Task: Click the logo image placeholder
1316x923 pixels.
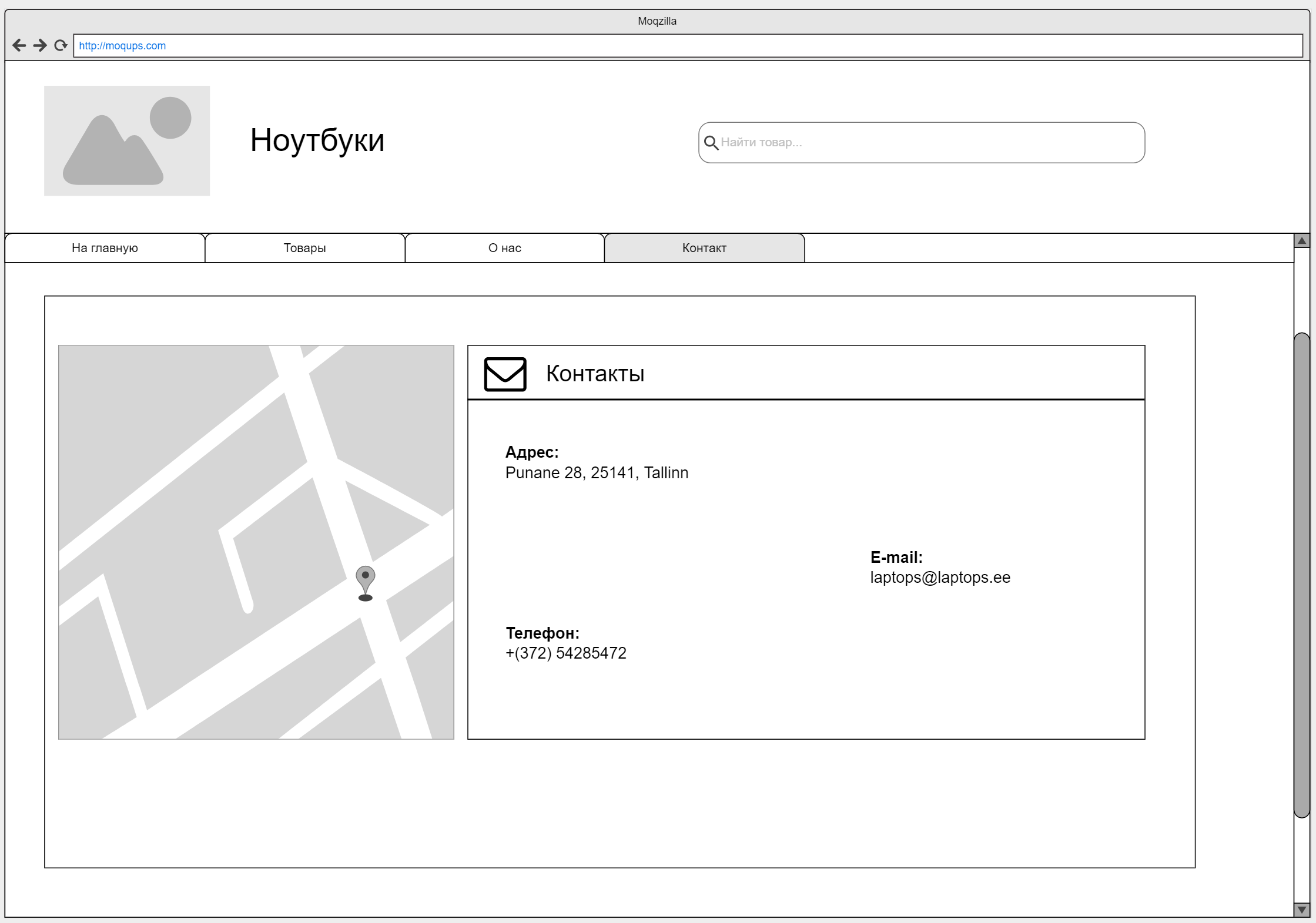Action: coord(127,141)
